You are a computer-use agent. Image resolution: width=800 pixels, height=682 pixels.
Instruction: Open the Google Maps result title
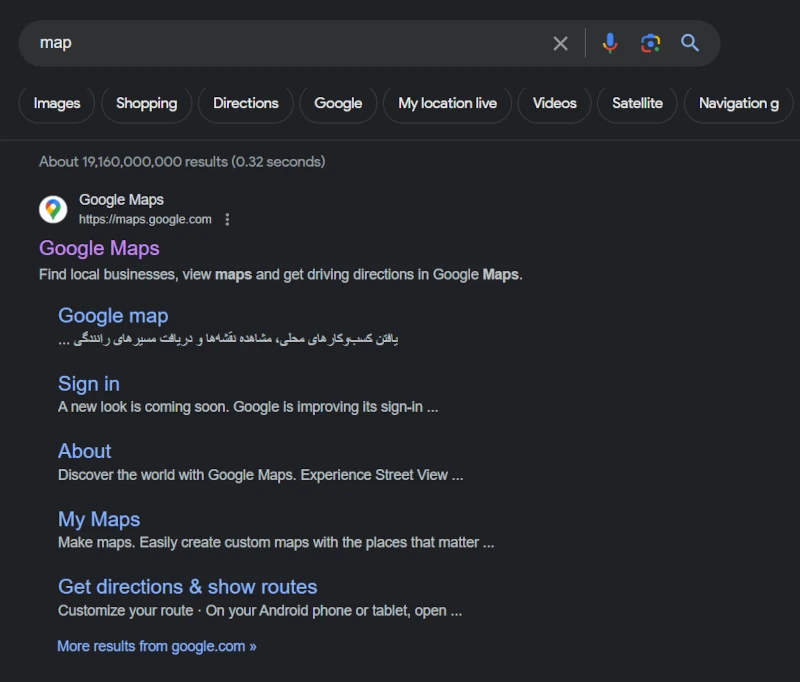point(99,248)
